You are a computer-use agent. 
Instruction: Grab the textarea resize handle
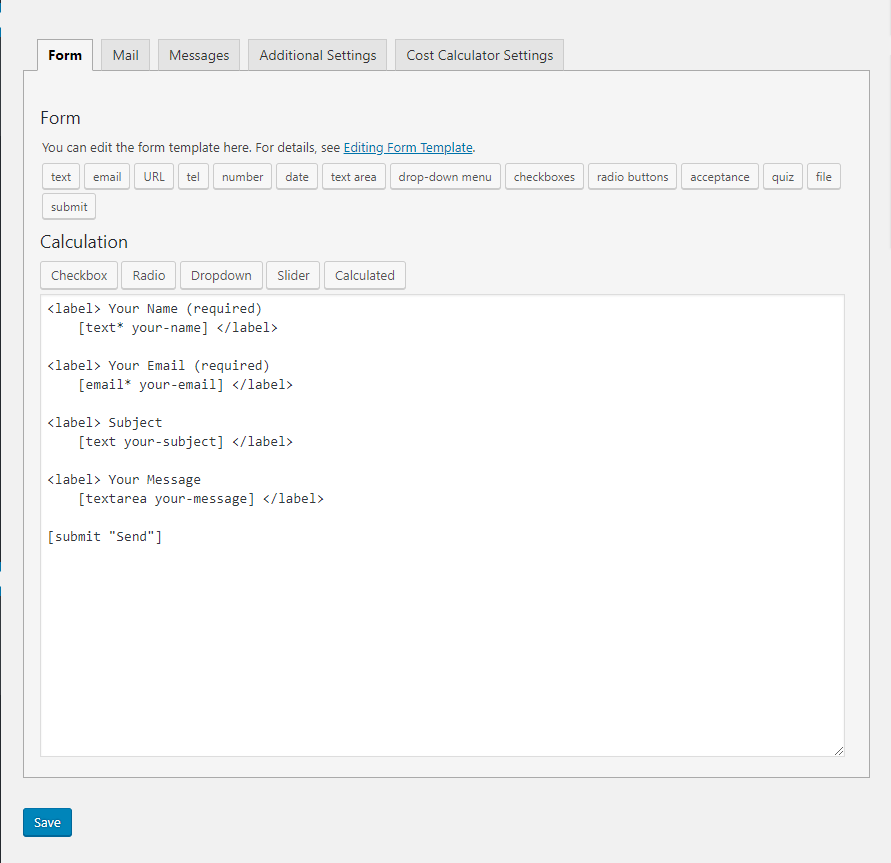[839, 751]
